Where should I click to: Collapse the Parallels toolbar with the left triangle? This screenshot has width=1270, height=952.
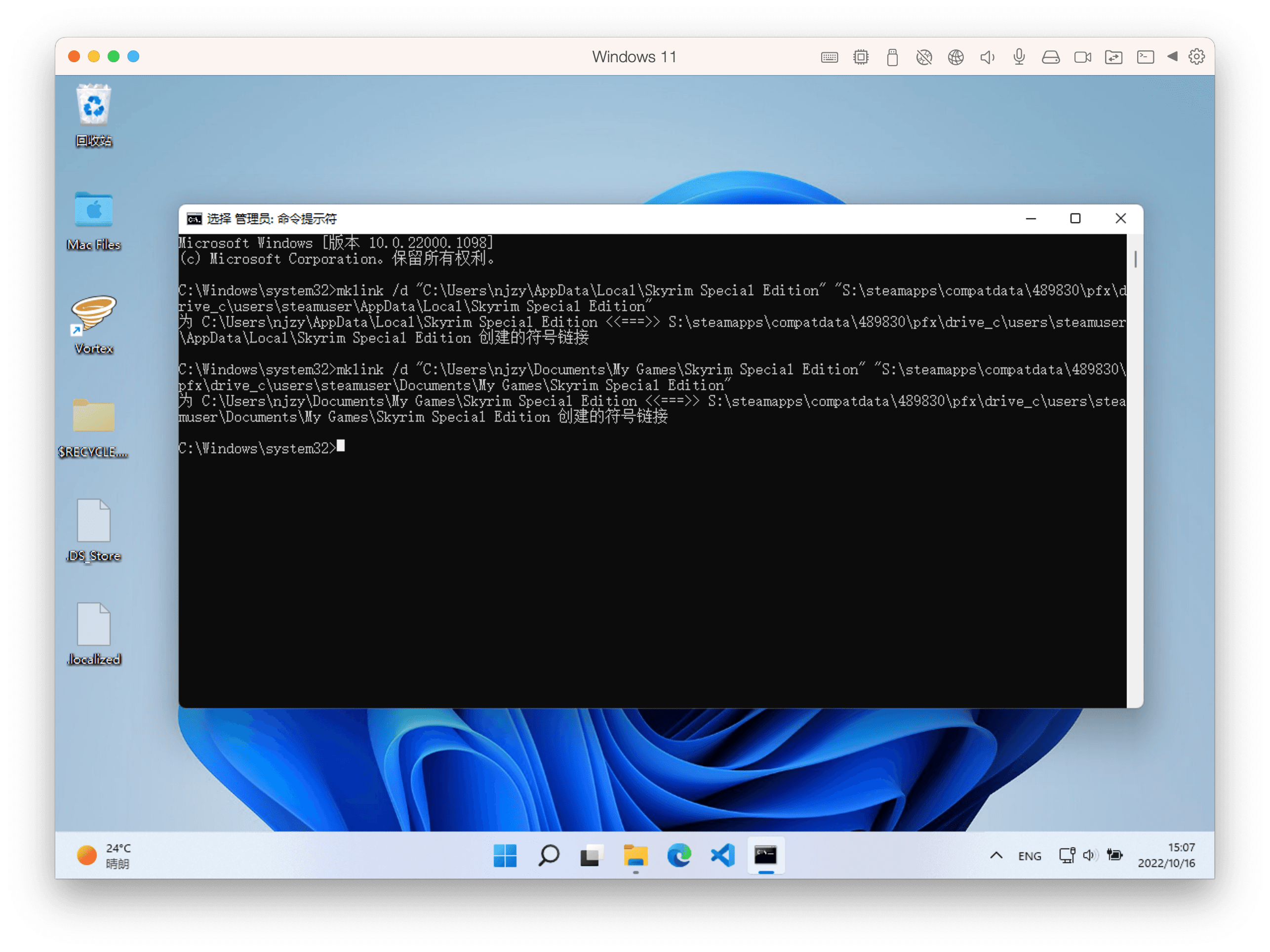coord(1172,56)
